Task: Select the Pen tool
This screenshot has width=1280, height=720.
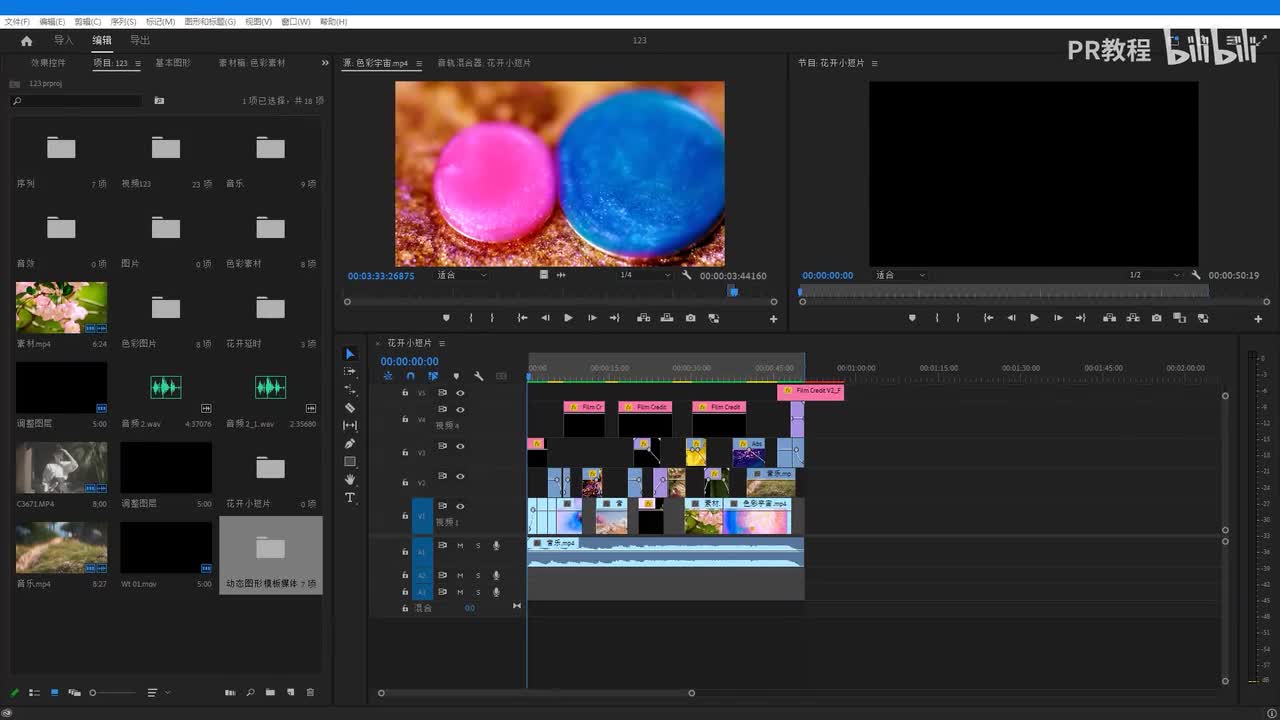Action: click(x=350, y=444)
